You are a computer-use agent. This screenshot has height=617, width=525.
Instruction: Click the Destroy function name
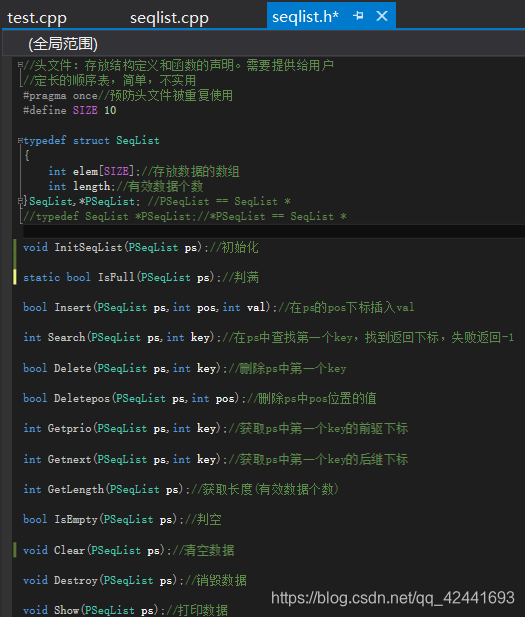(x=76, y=580)
